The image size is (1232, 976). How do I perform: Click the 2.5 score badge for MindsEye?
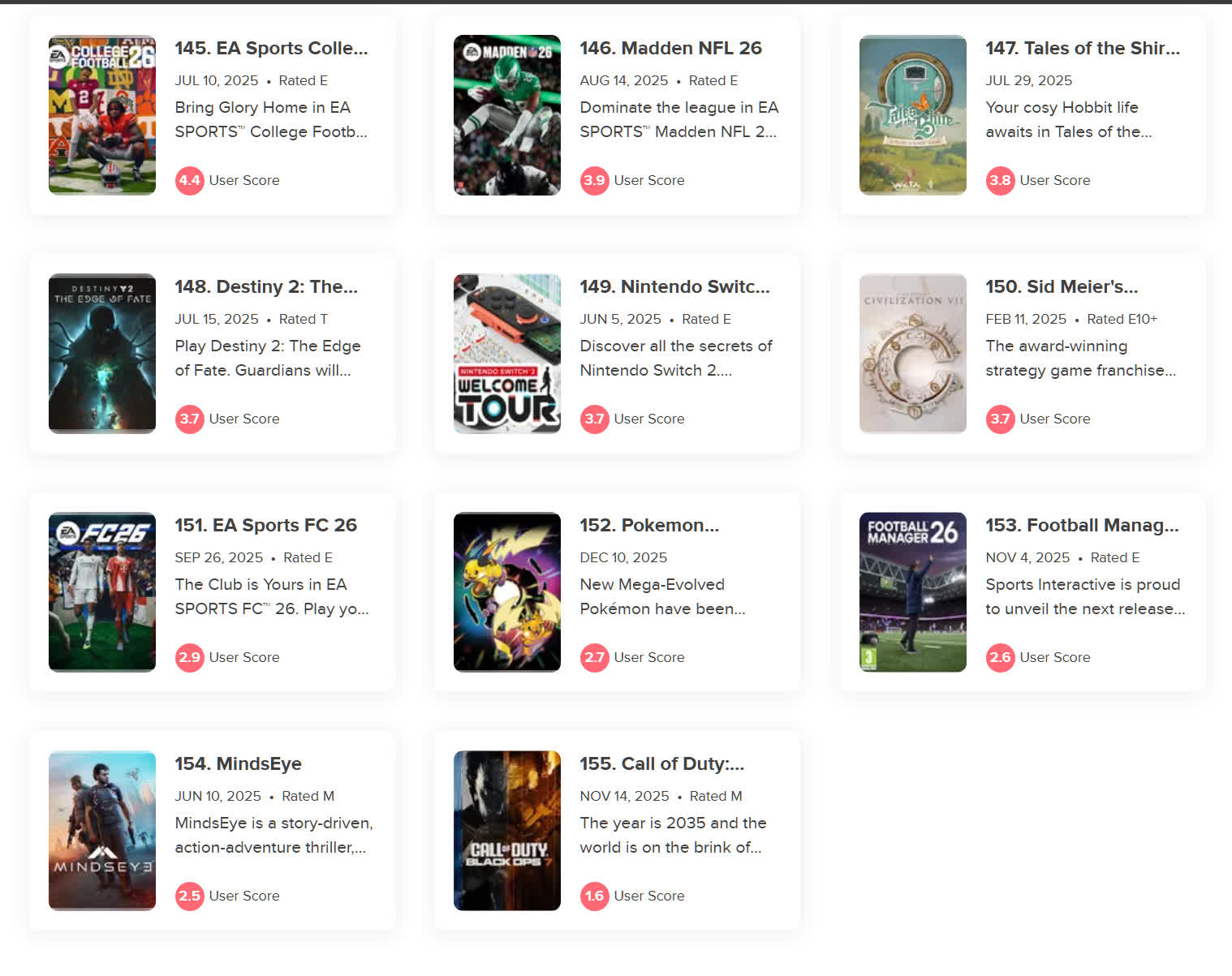pos(189,896)
